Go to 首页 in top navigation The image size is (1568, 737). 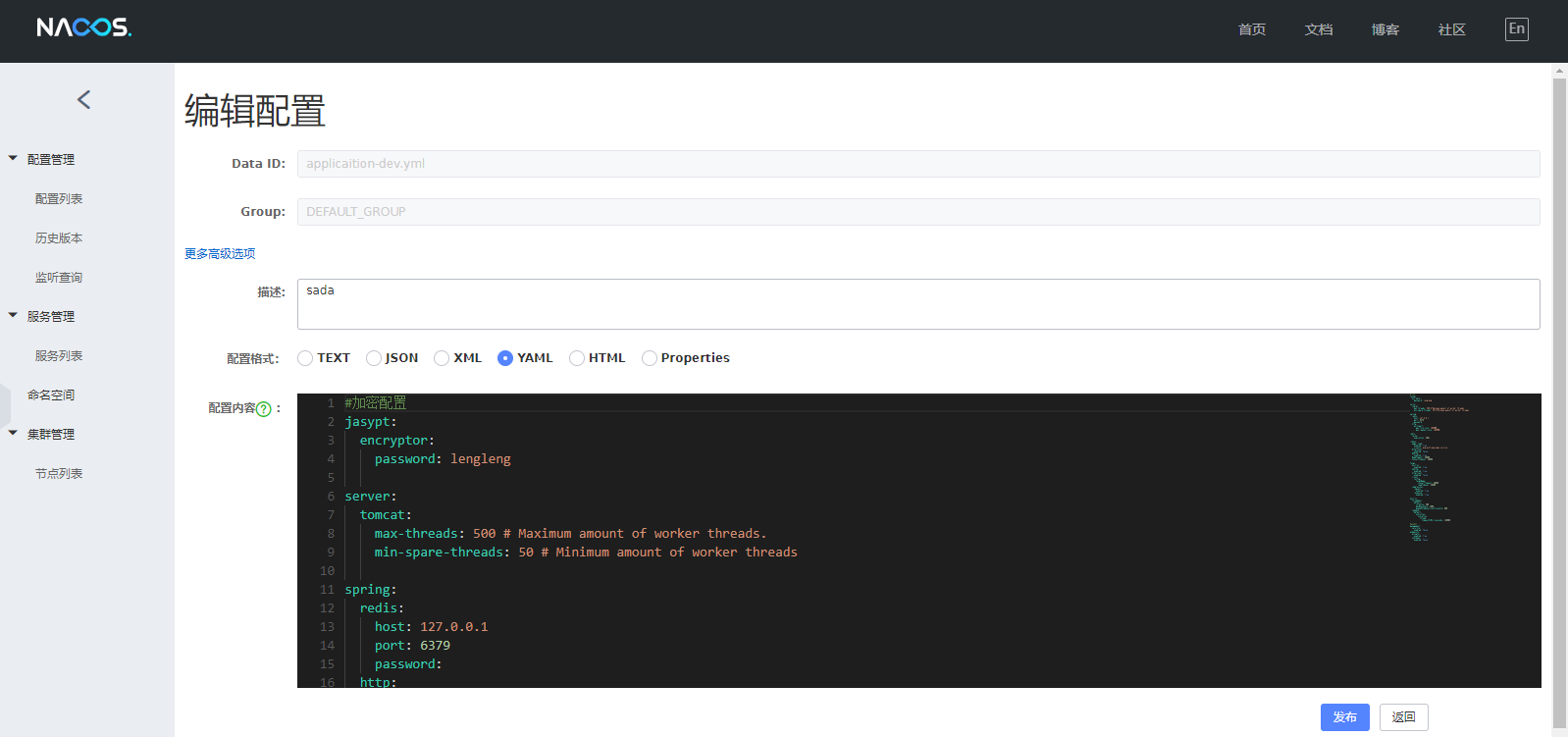click(x=1252, y=29)
